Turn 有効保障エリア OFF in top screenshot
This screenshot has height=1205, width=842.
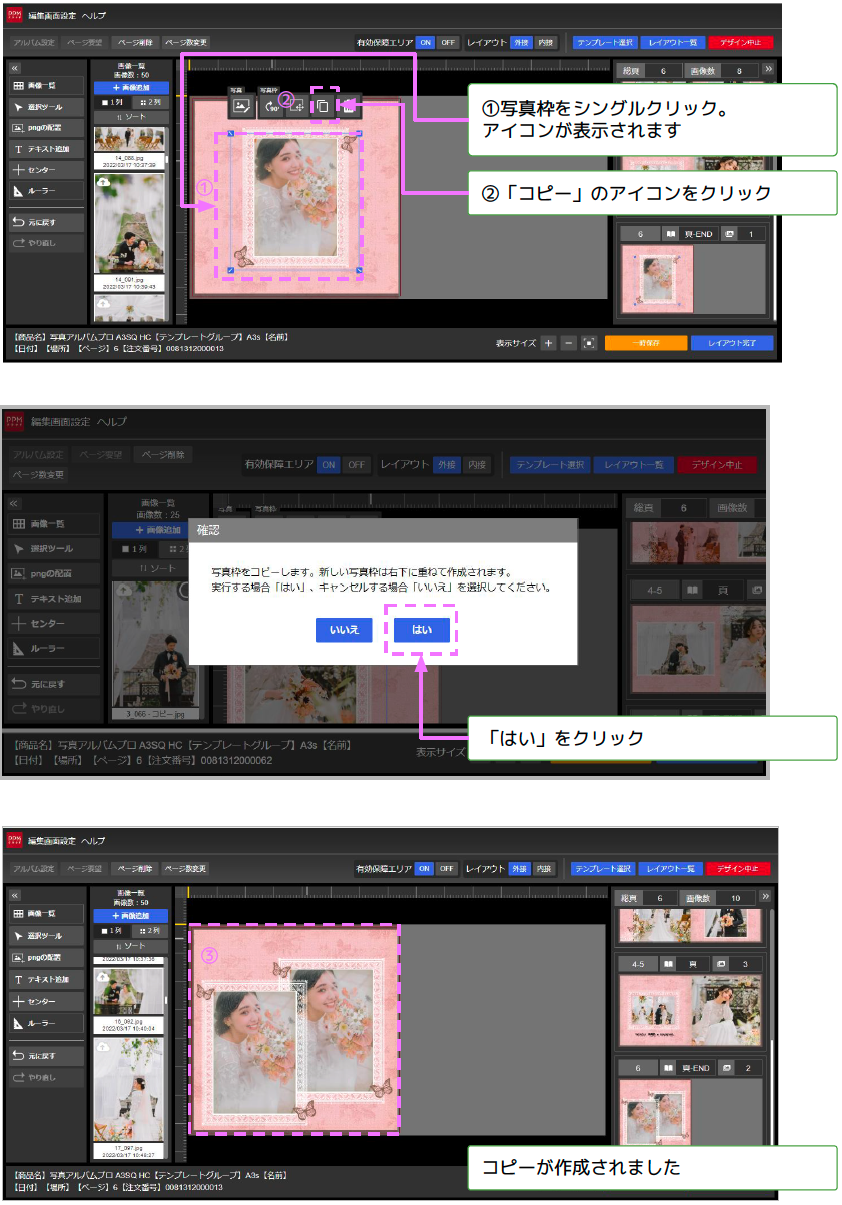click(448, 43)
